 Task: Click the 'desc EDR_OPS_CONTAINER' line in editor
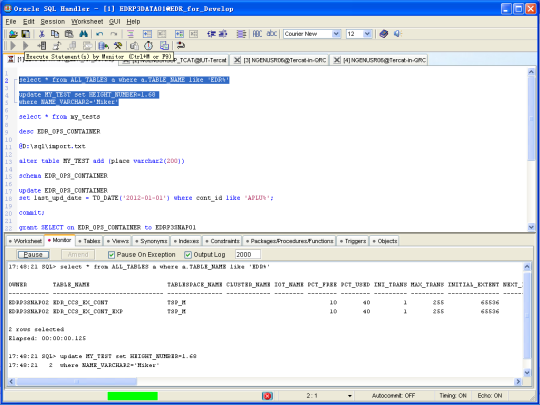(x=60, y=132)
